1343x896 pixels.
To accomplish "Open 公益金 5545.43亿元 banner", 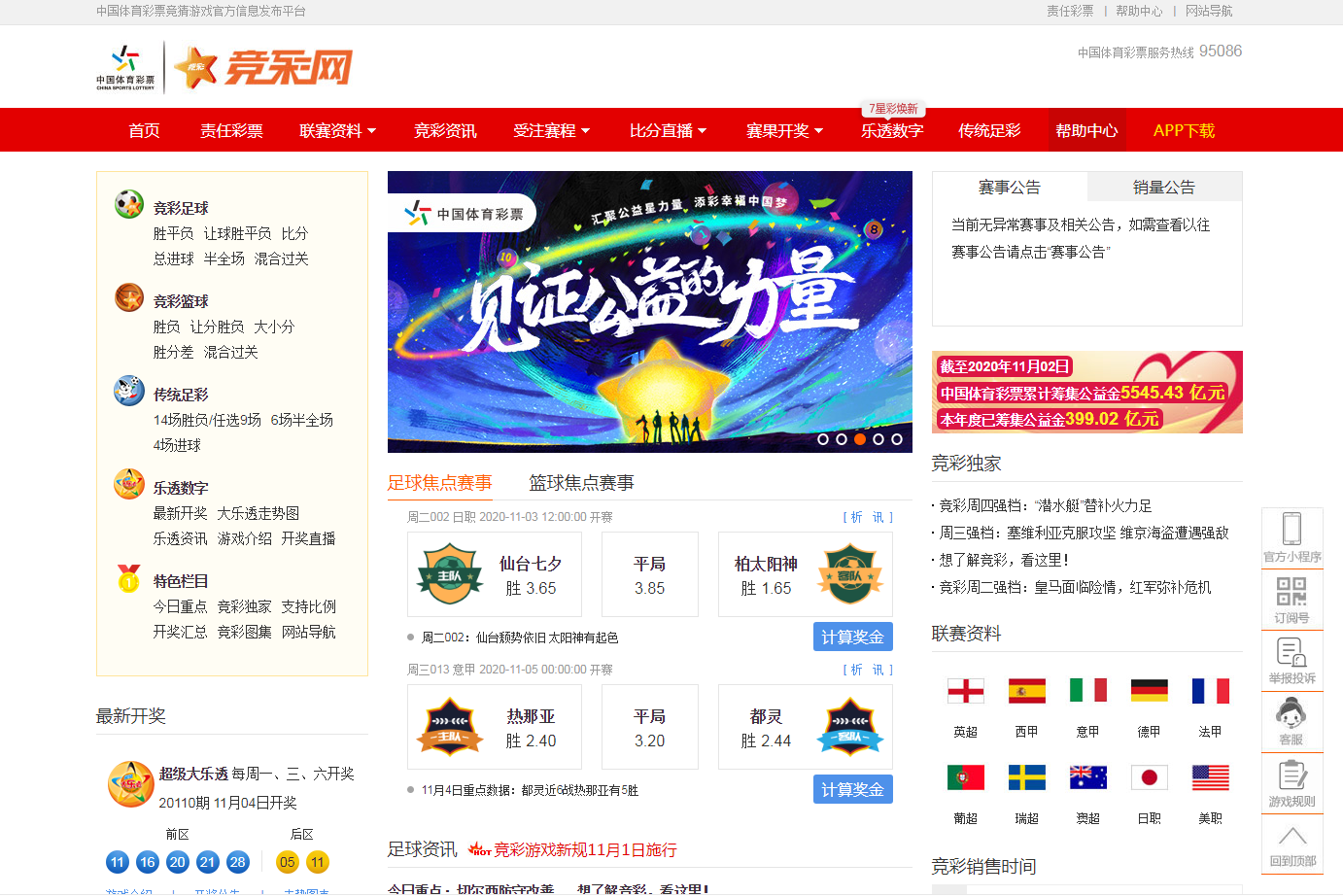I will (x=1087, y=392).
